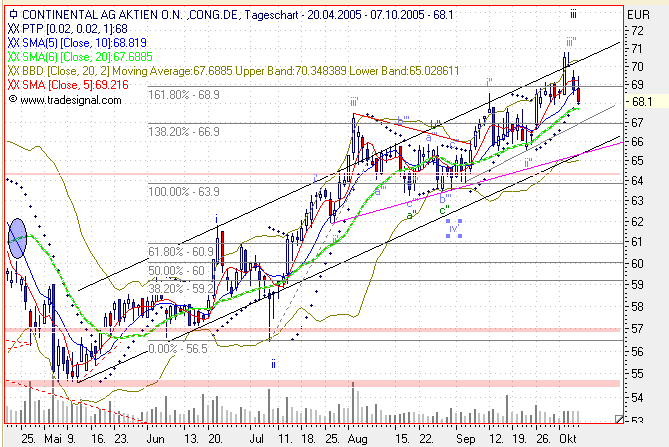Click the 13. date axis label
Viewport: 669px width, 447px height.
192,438
